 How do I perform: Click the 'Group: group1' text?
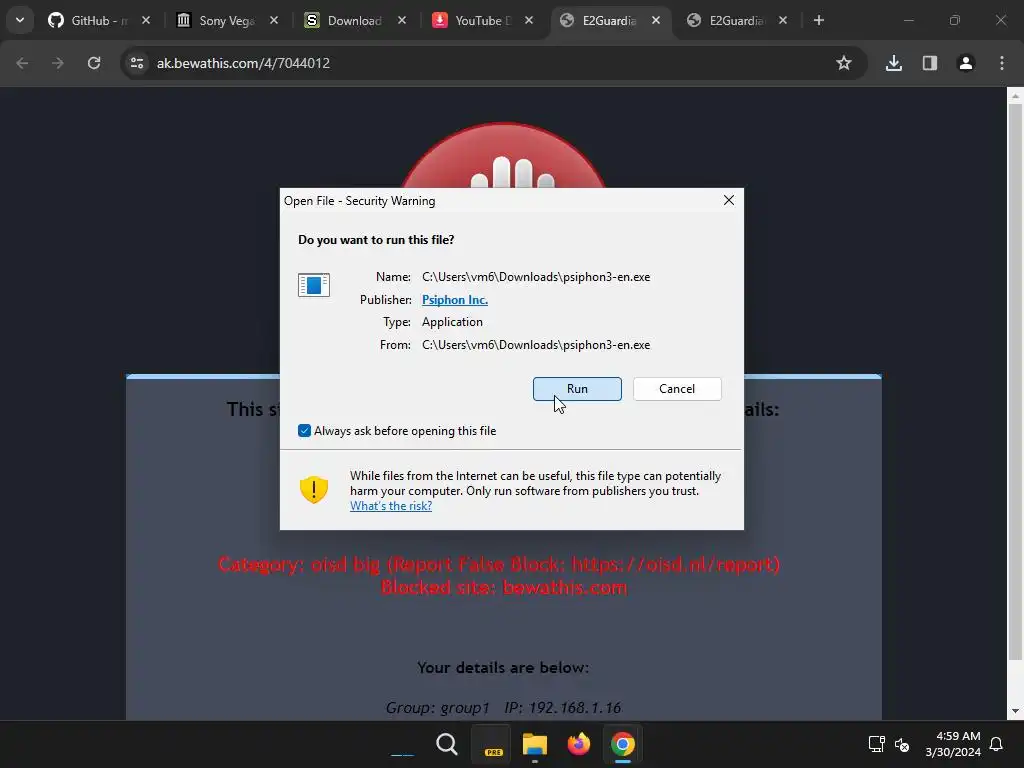point(438,708)
